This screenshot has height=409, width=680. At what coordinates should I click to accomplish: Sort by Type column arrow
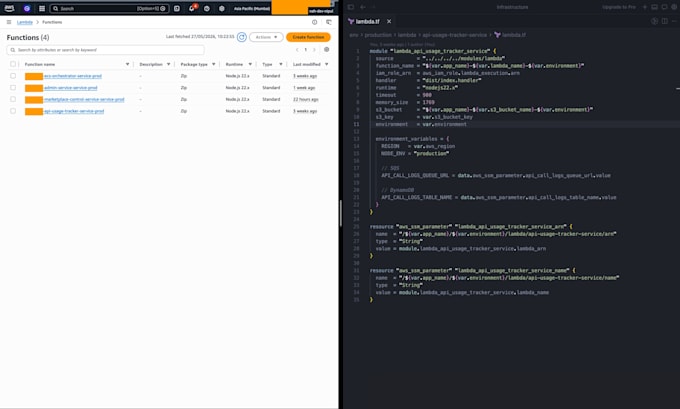281,64
